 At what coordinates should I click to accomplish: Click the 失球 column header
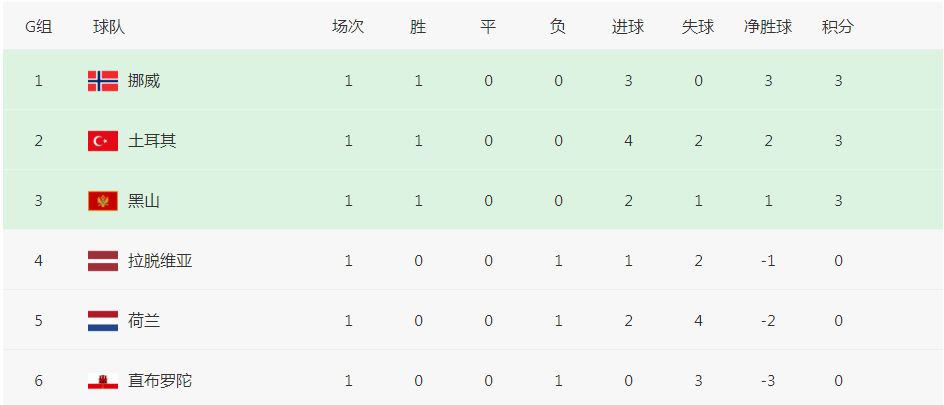pyautogui.click(x=698, y=27)
